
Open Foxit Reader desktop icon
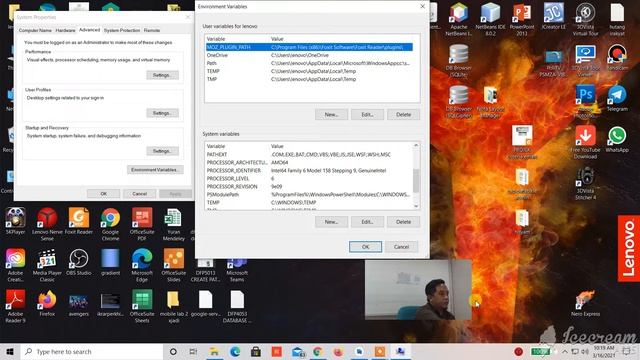pos(79,221)
